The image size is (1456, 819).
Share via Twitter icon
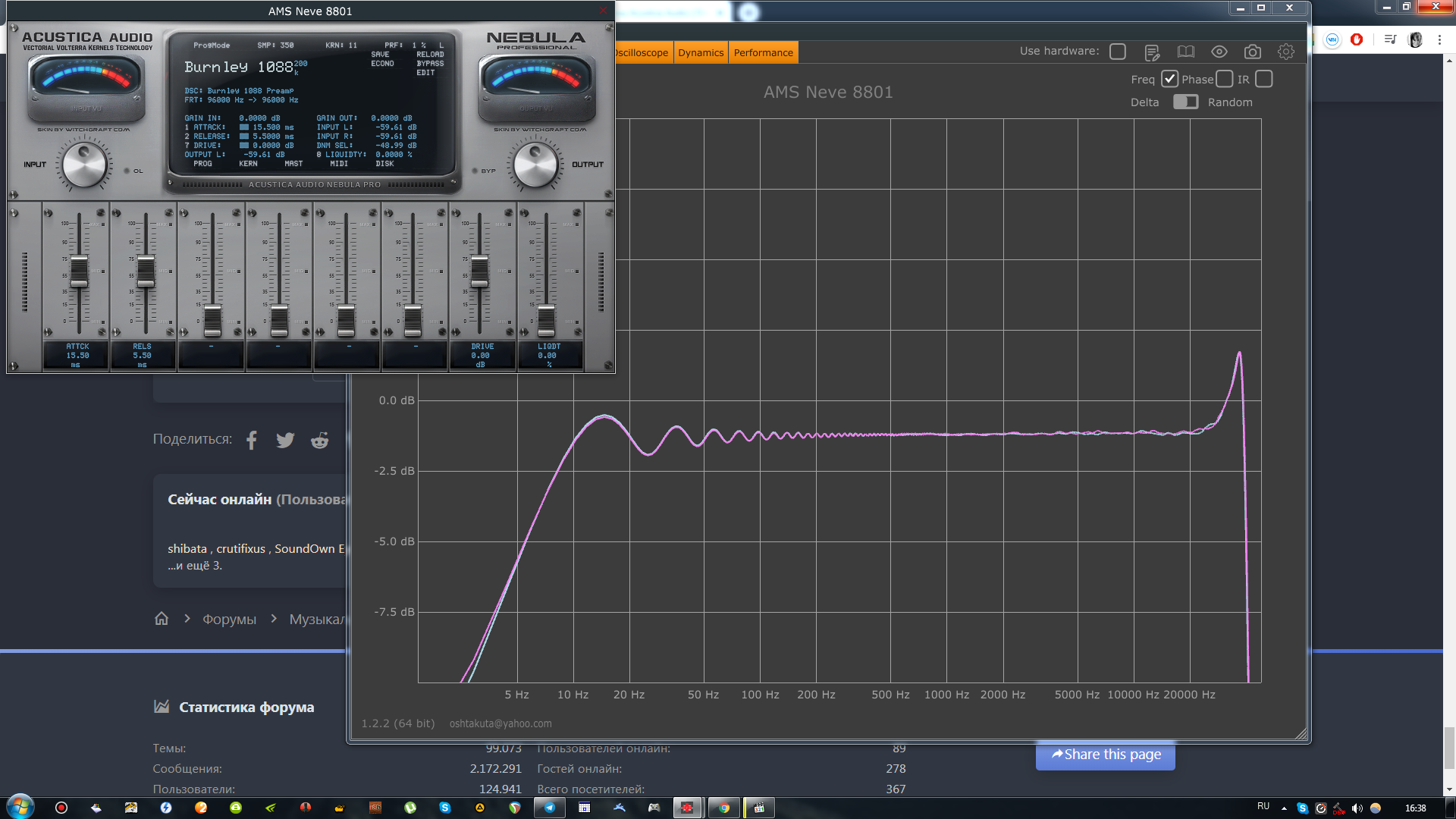(285, 440)
